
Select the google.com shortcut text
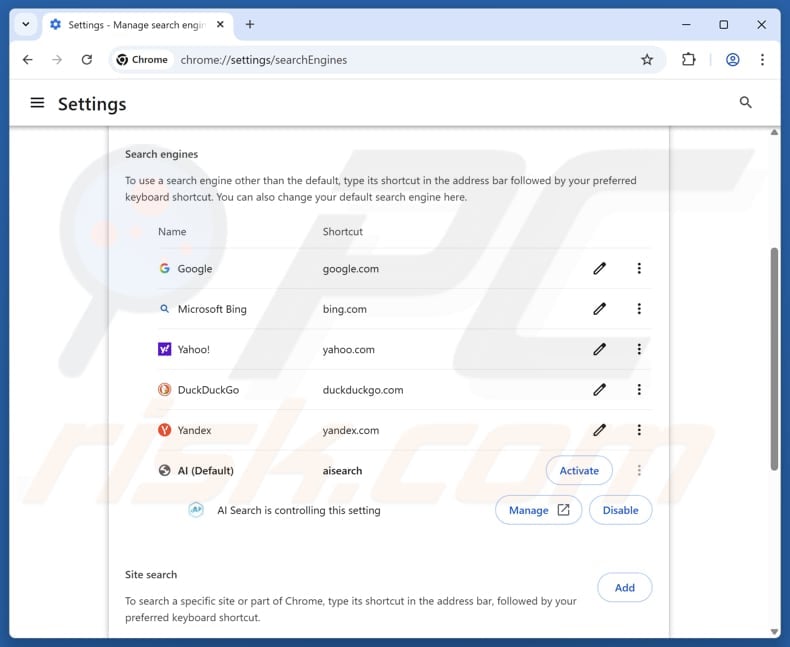(351, 269)
